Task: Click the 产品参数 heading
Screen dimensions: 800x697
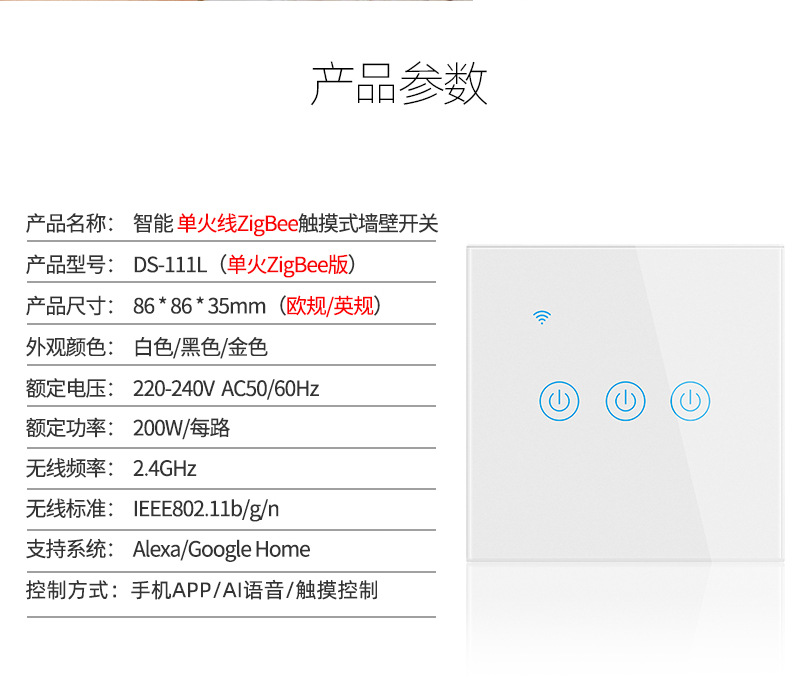Action: [399, 84]
